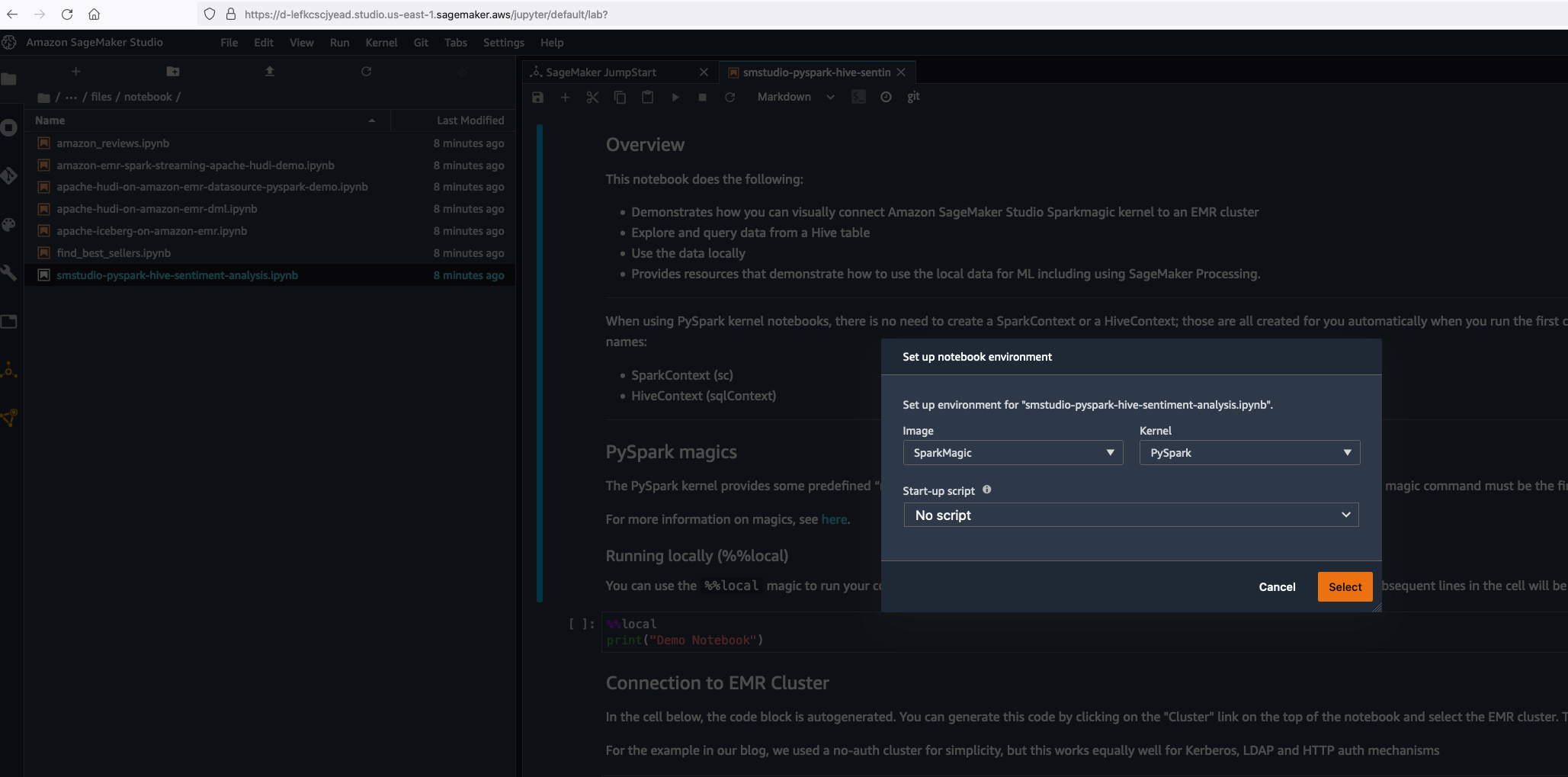Select apache-hudi-on-amazon-emr-dml.ipynb file
The height and width of the screenshot is (777, 1568).
271,209
